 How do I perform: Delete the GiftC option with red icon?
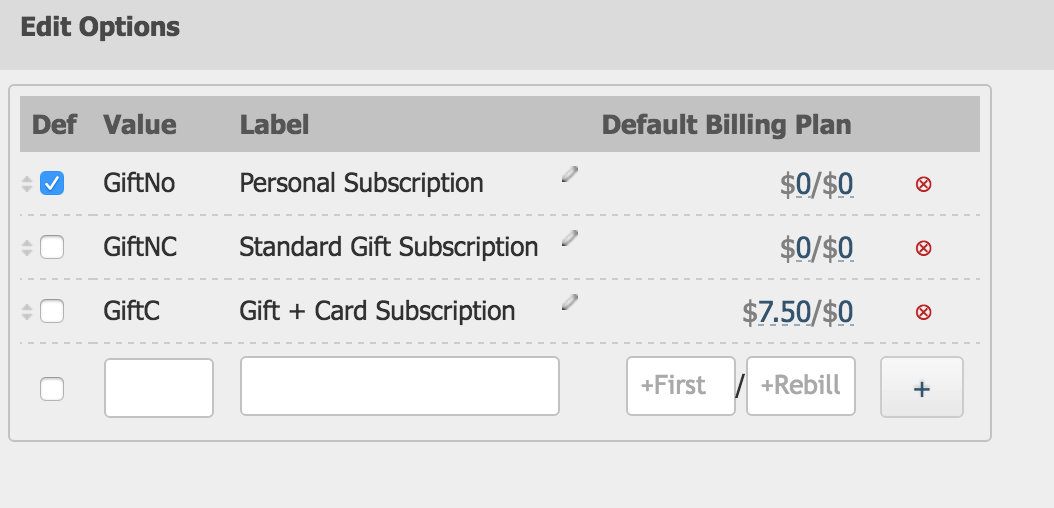[924, 312]
